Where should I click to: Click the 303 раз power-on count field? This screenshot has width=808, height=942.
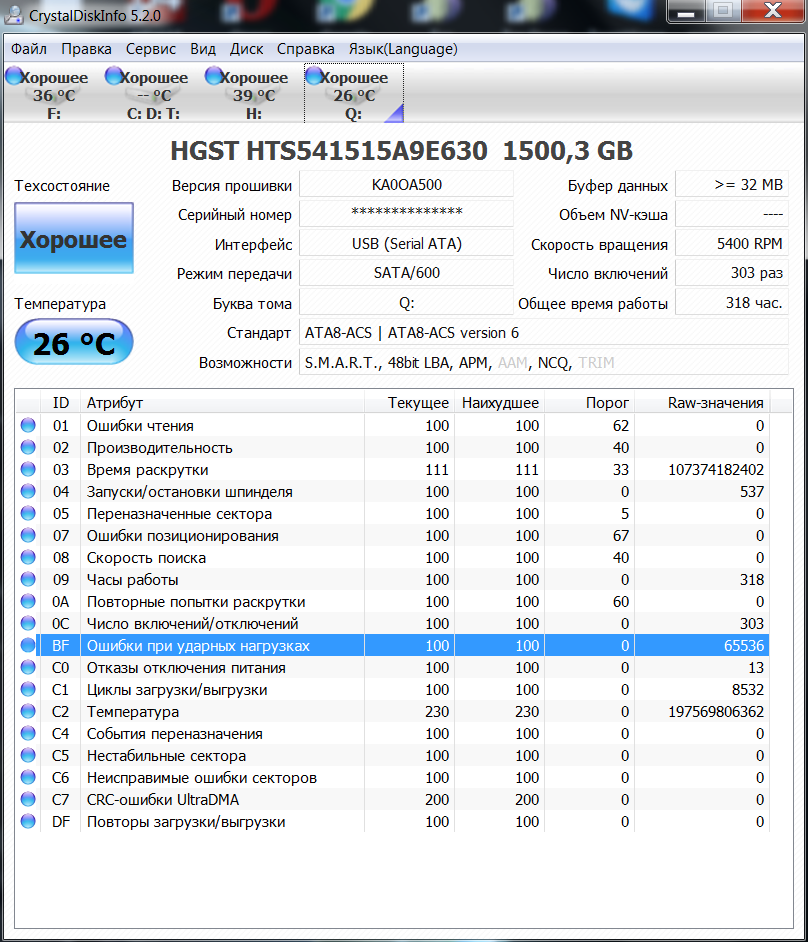pos(732,273)
